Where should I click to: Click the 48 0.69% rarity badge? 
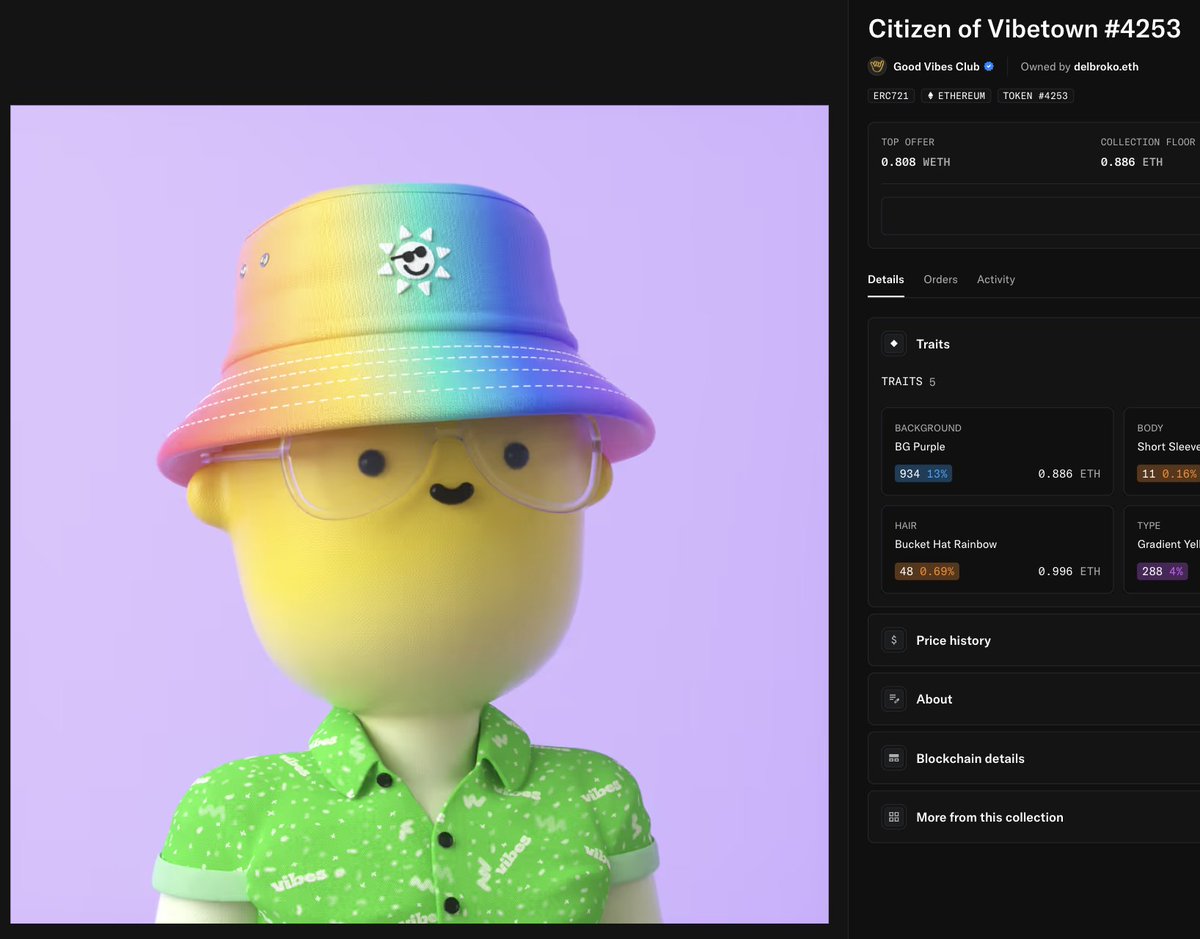click(927, 572)
